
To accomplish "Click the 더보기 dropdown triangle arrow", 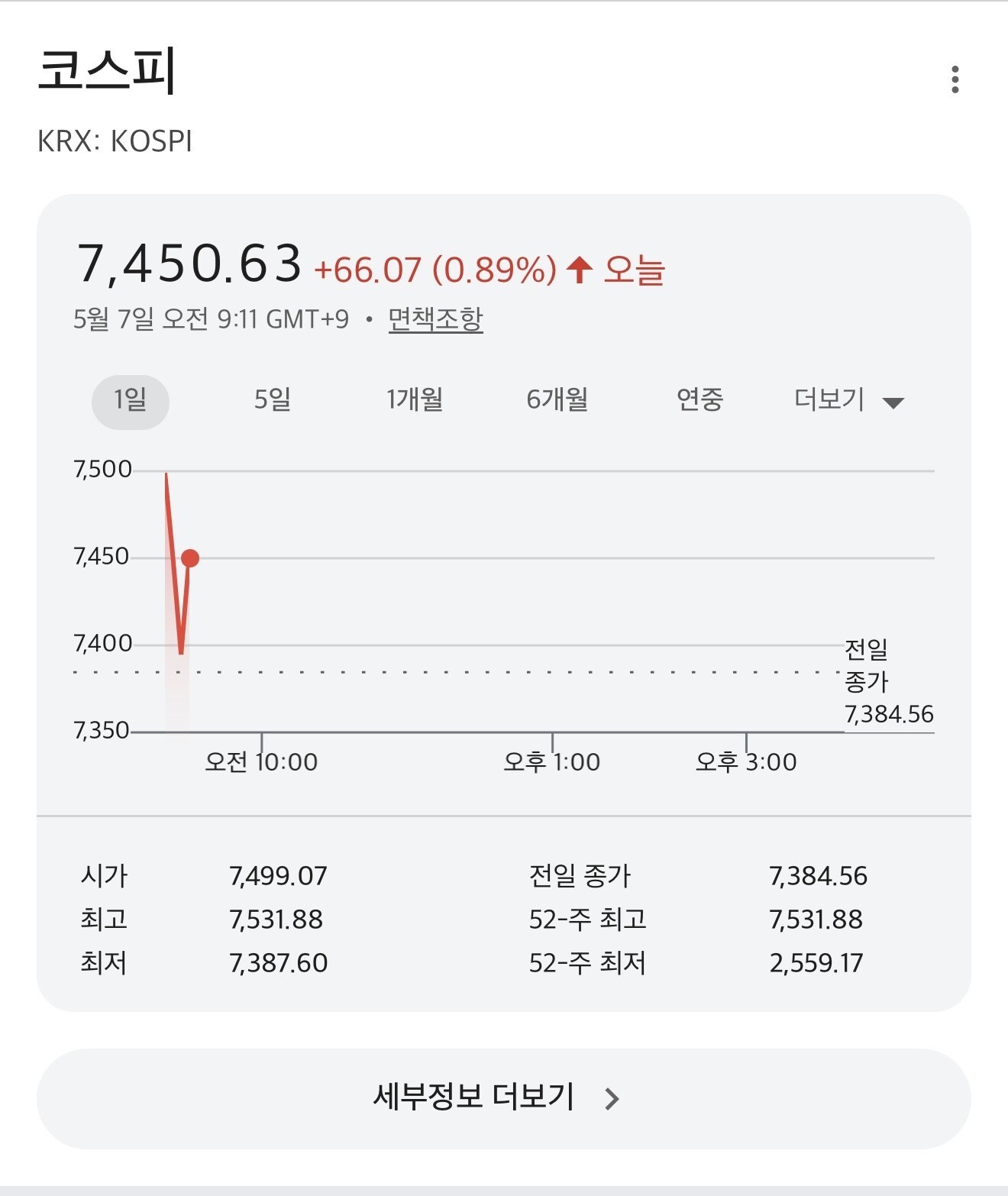I will point(893,403).
